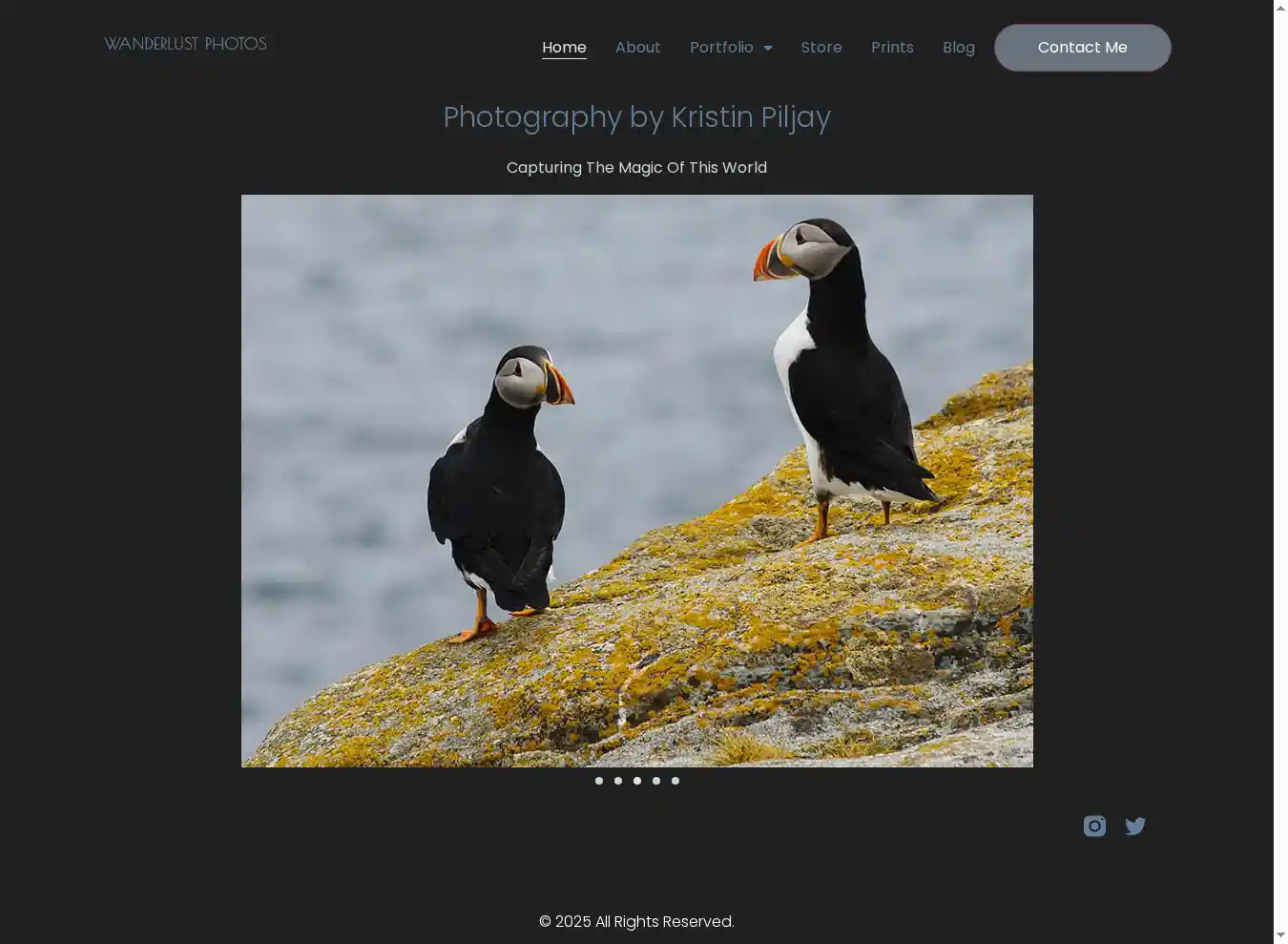Jump to the third slideshow dot
The image size is (1288, 944).
point(637,781)
